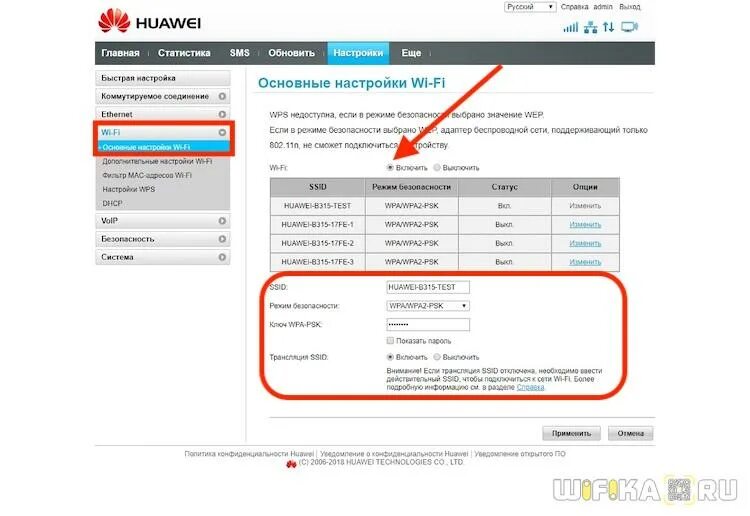The height and width of the screenshot is (516, 750).
Task: Click the SSID column header
Action: click(318, 187)
